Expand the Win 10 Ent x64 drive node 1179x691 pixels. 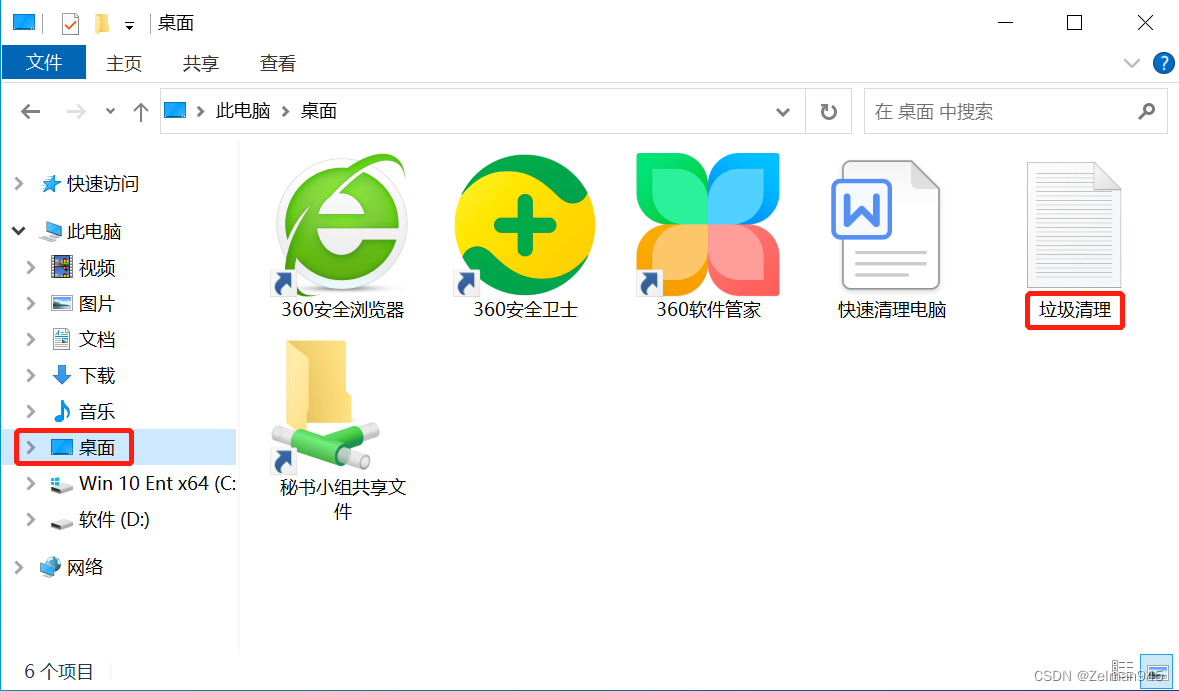click(31, 483)
